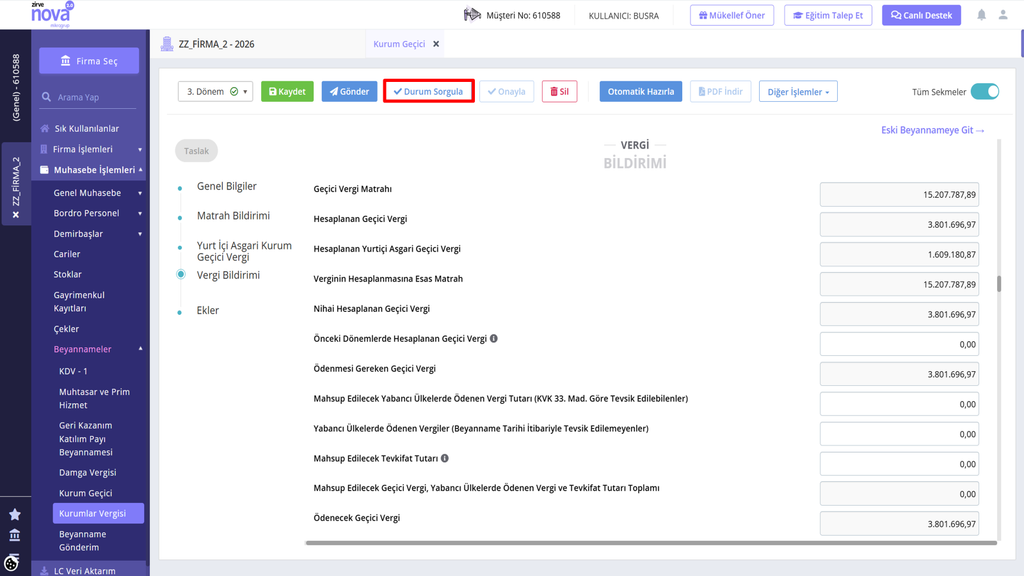The height and width of the screenshot is (576, 1024).
Task: Go to Yurt İçi Asgari Kurum Geçici Vergi section
Action: pyautogui.click(x=244, y=251)
